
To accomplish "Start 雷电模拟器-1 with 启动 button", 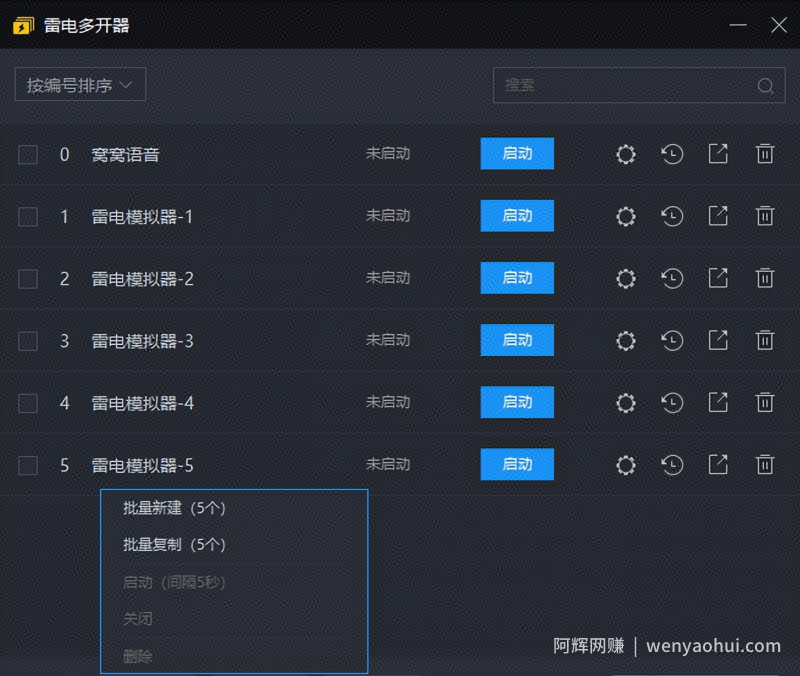I will tap(517, 215).
